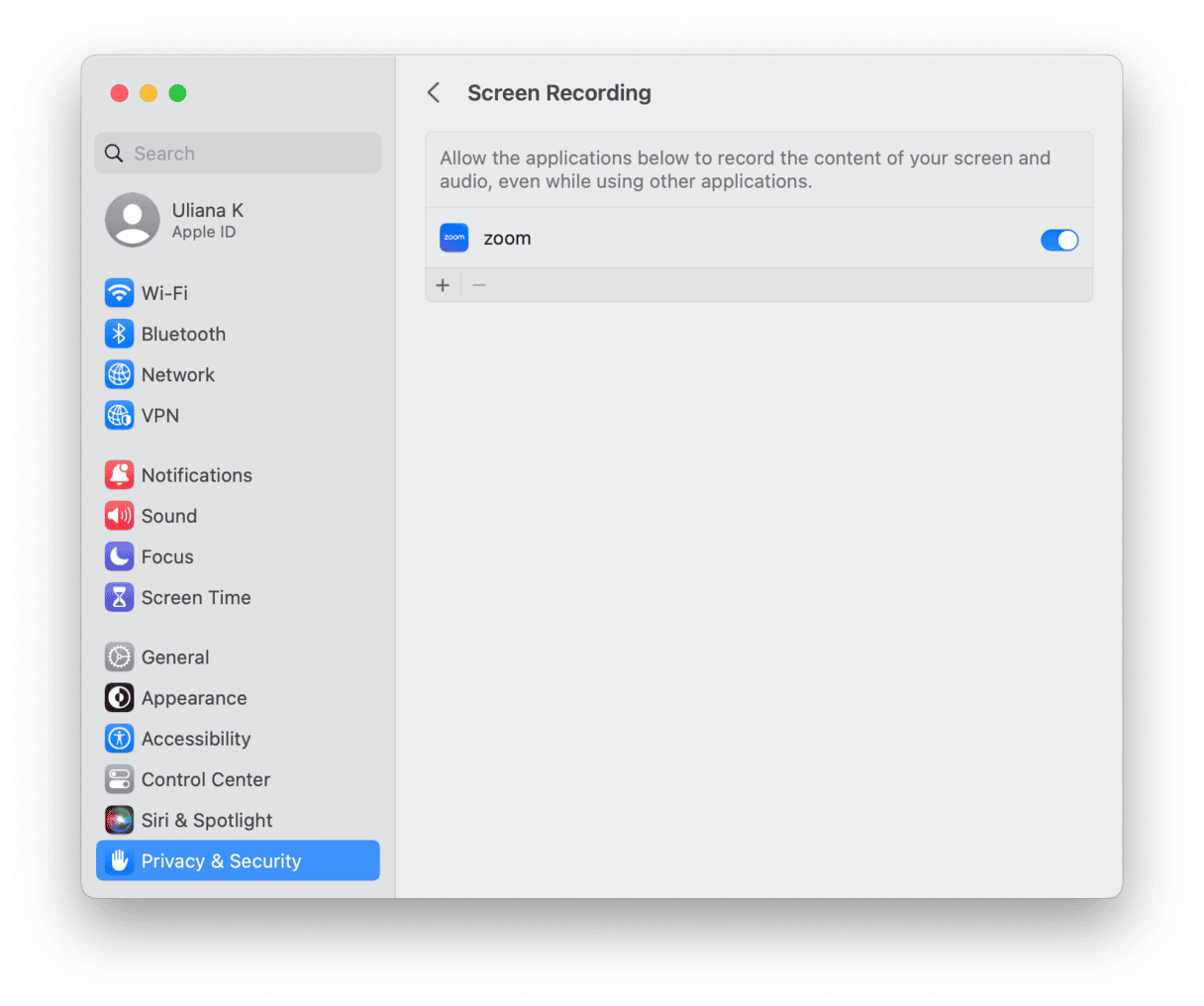Click the Accessibility icon
Screen dimensions: 1204x1006
click(x=119, y=739)
